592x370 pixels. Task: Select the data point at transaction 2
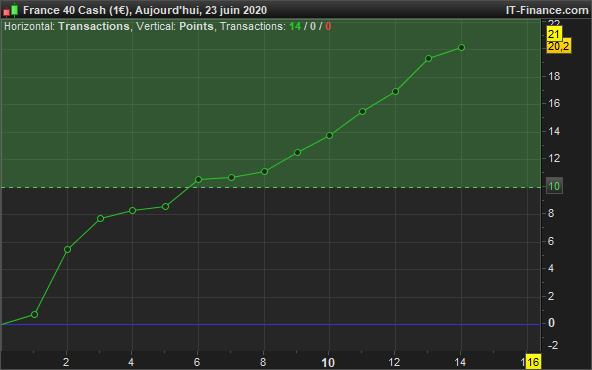(67, 250)
